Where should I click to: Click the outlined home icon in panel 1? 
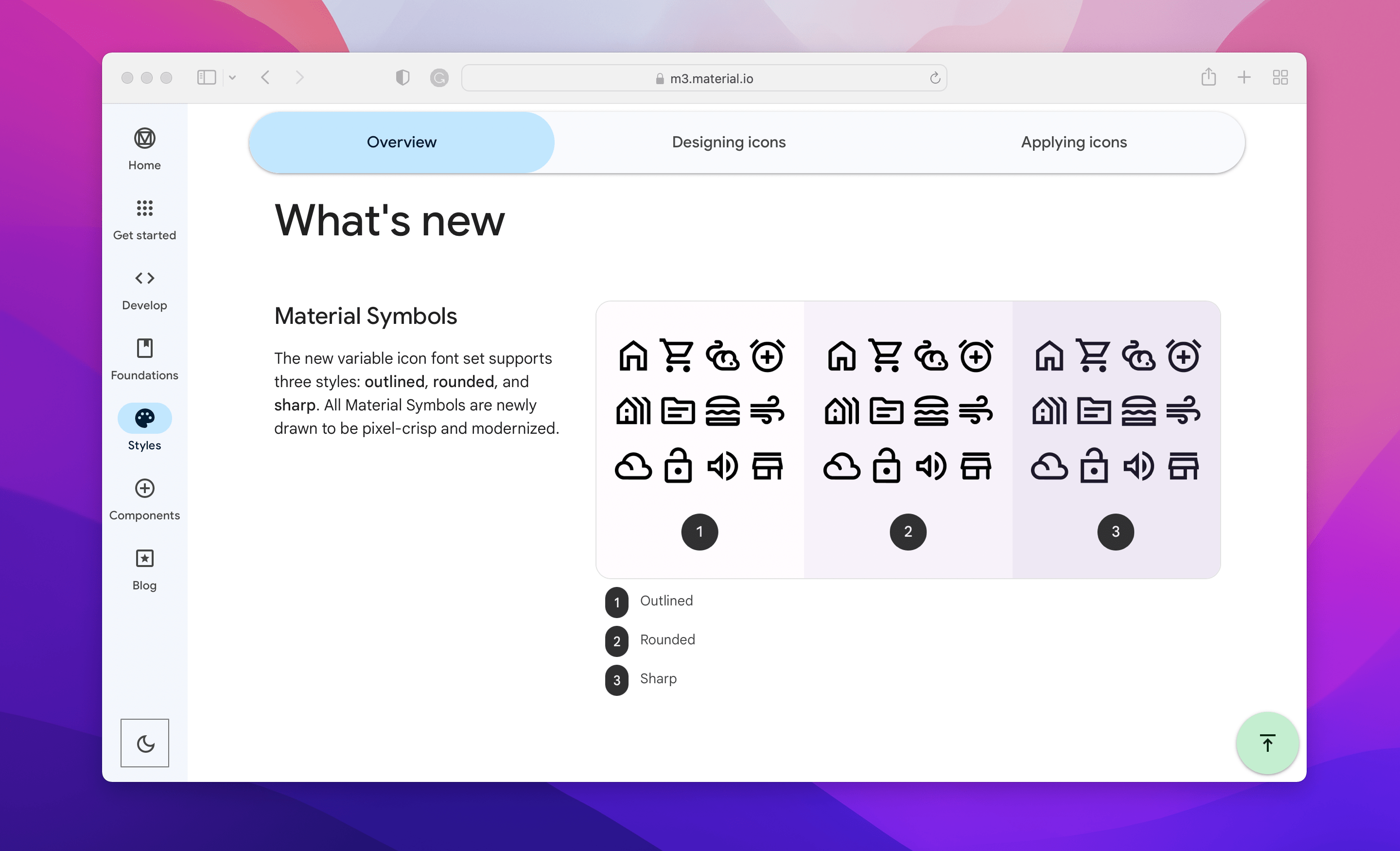click(x=632, y=355)
